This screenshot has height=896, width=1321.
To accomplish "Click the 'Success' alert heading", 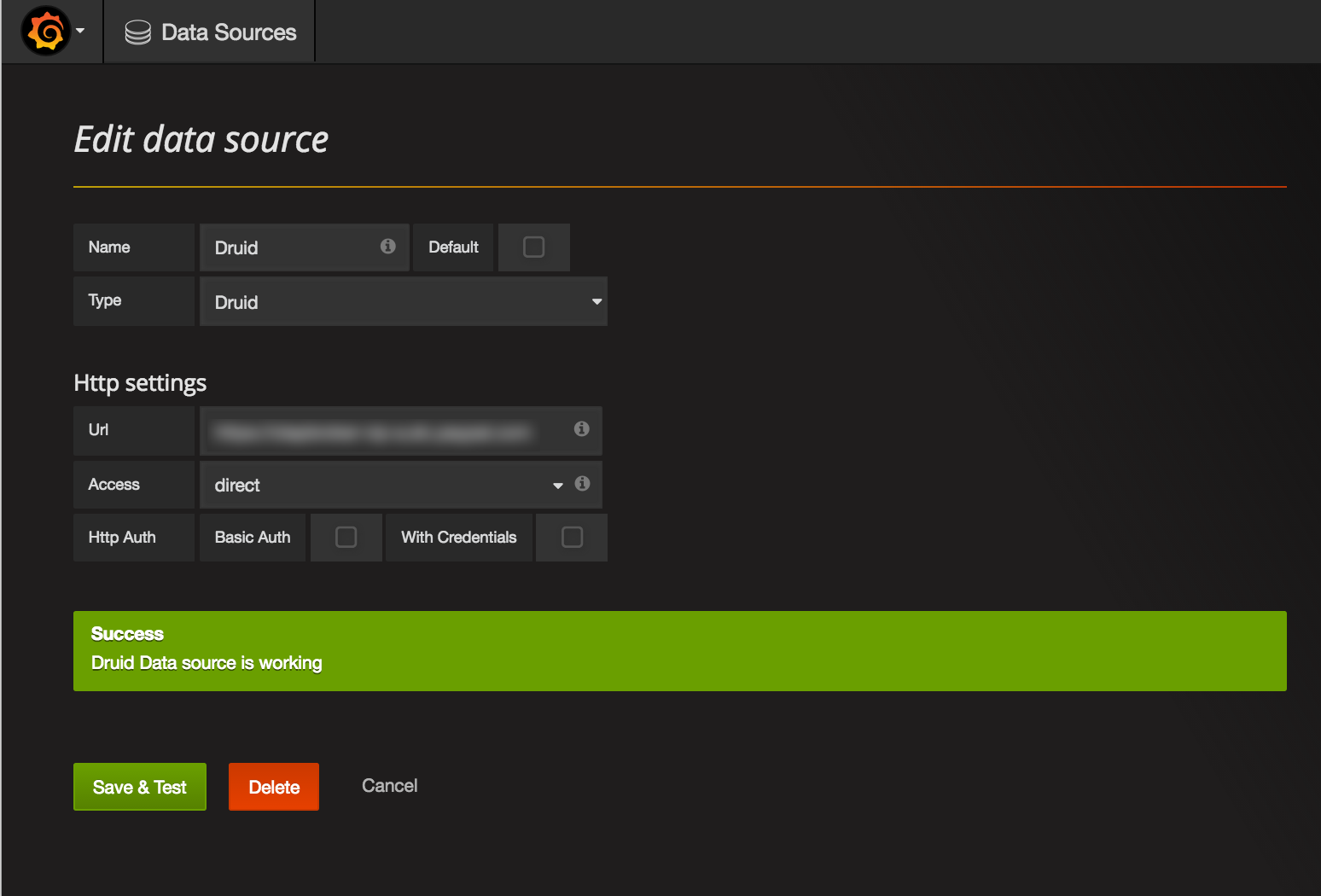I will (x=127, y=634).
